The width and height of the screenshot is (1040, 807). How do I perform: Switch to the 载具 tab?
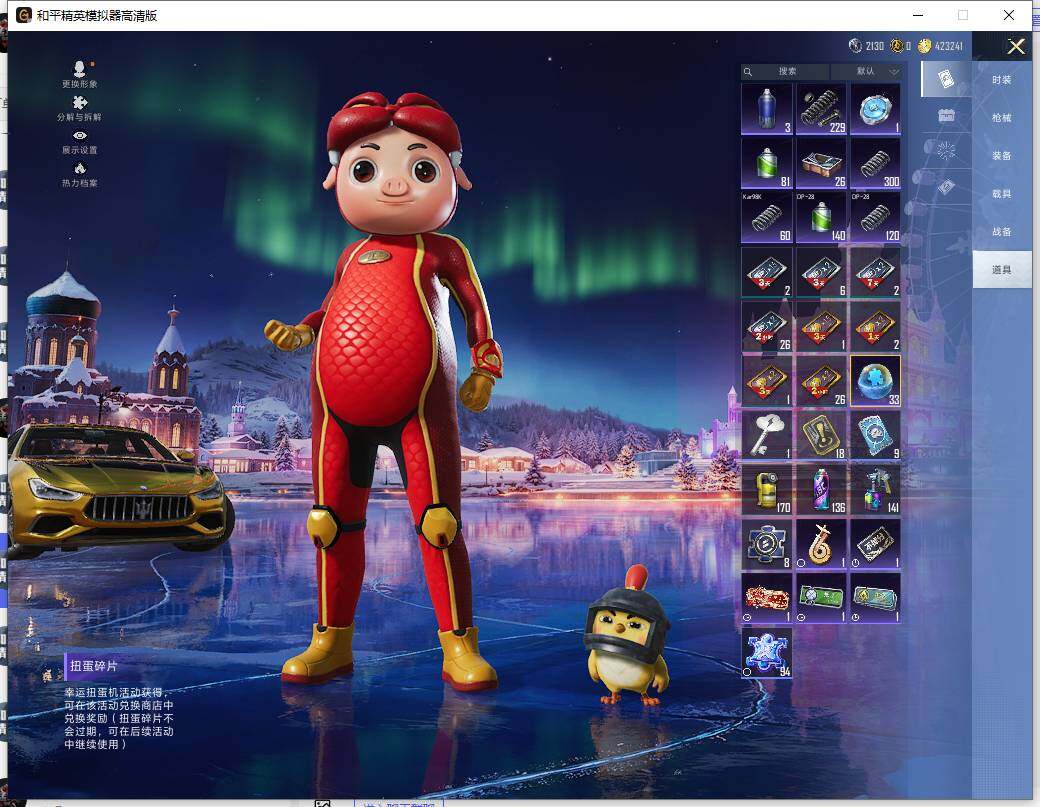pyautogui.click(x=1002, y=194)
